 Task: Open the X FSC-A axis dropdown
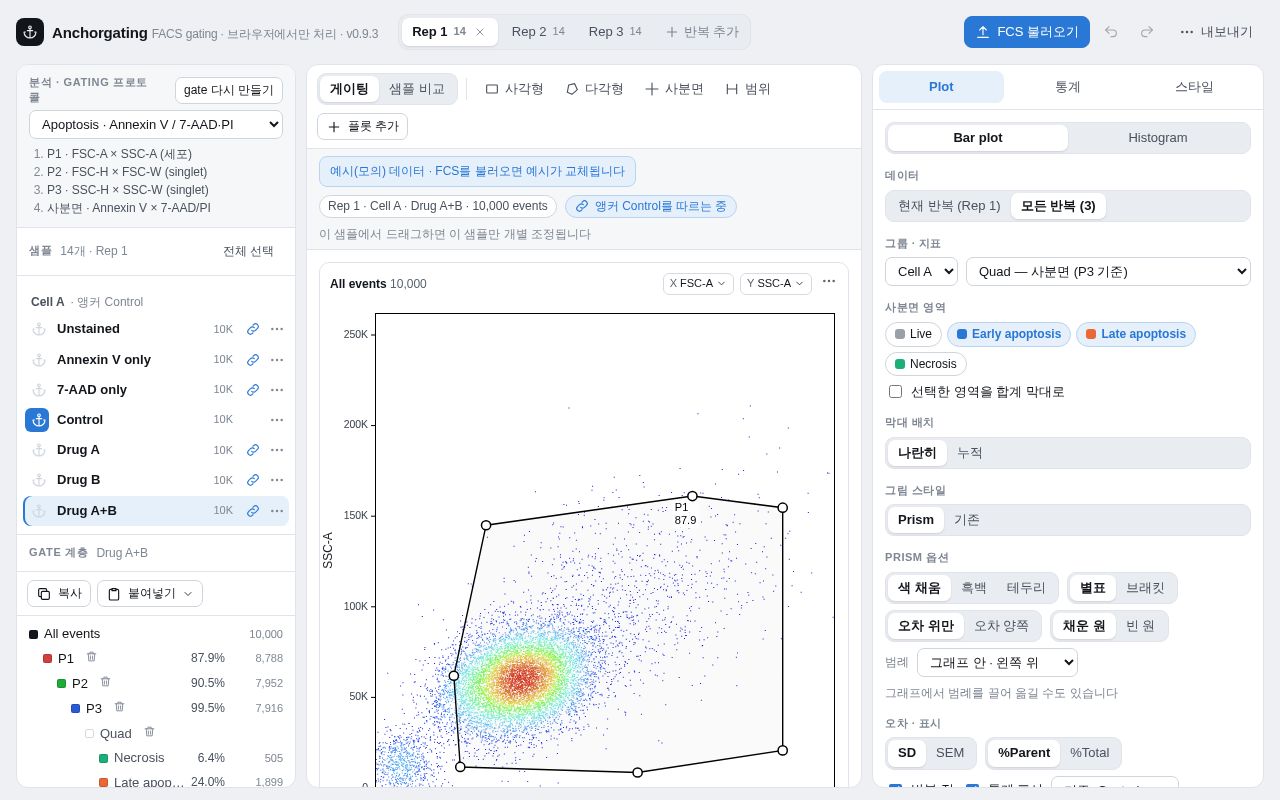(x=698, y=284)
